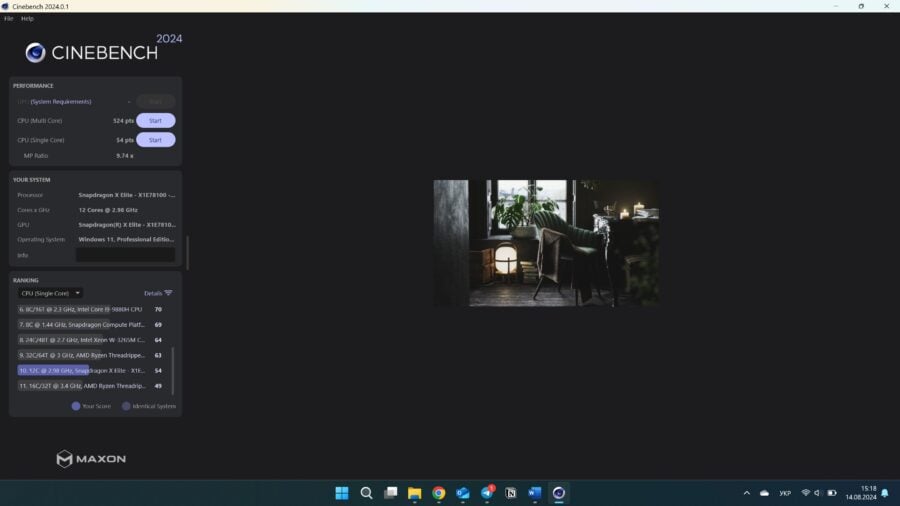Open Microsoft Word from the taskbar
This screenshot has height=506, width=900.
click(535, 493)
